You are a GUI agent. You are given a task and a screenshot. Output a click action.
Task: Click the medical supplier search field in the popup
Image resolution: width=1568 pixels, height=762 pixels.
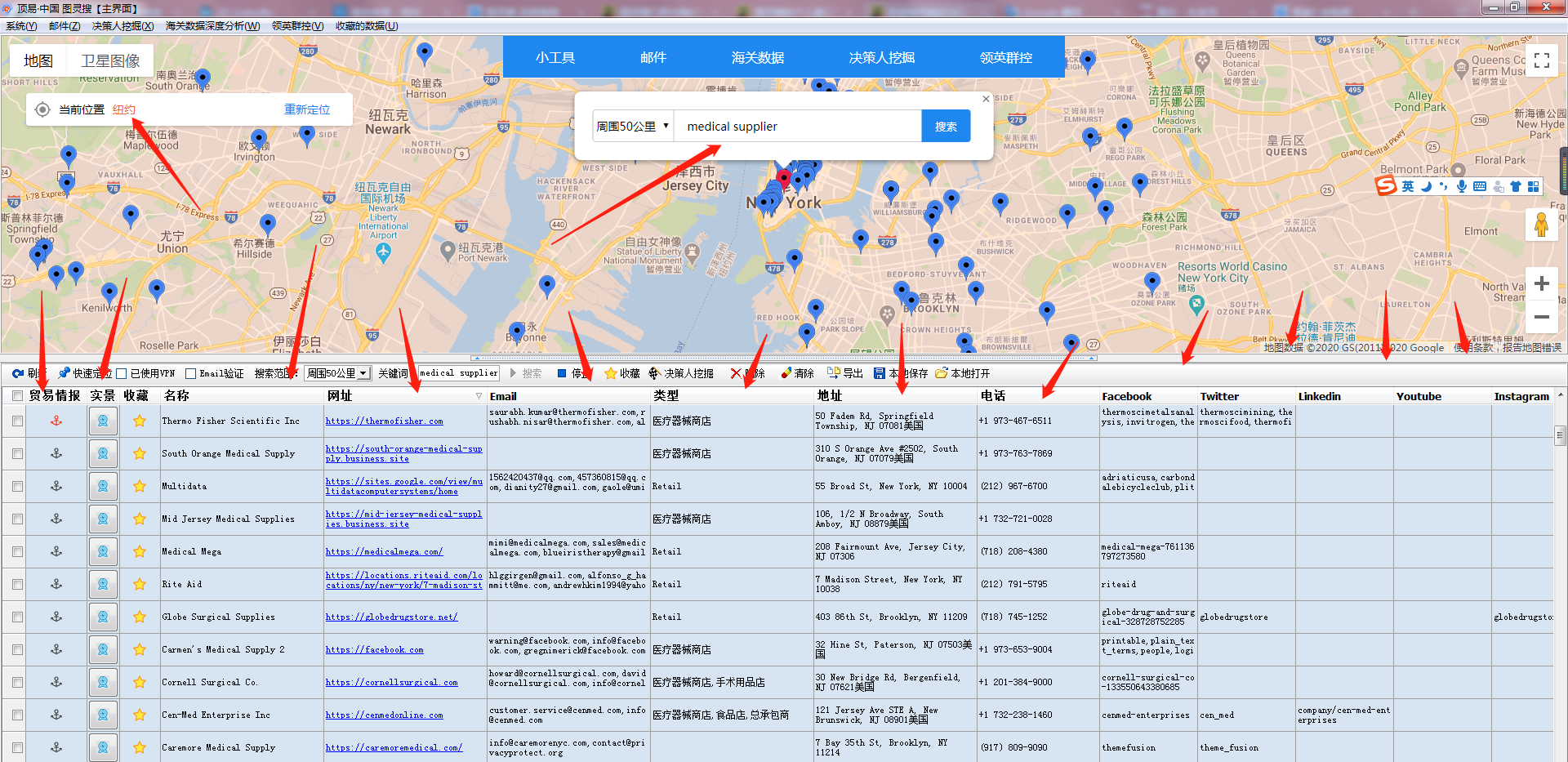pos(798,126)
